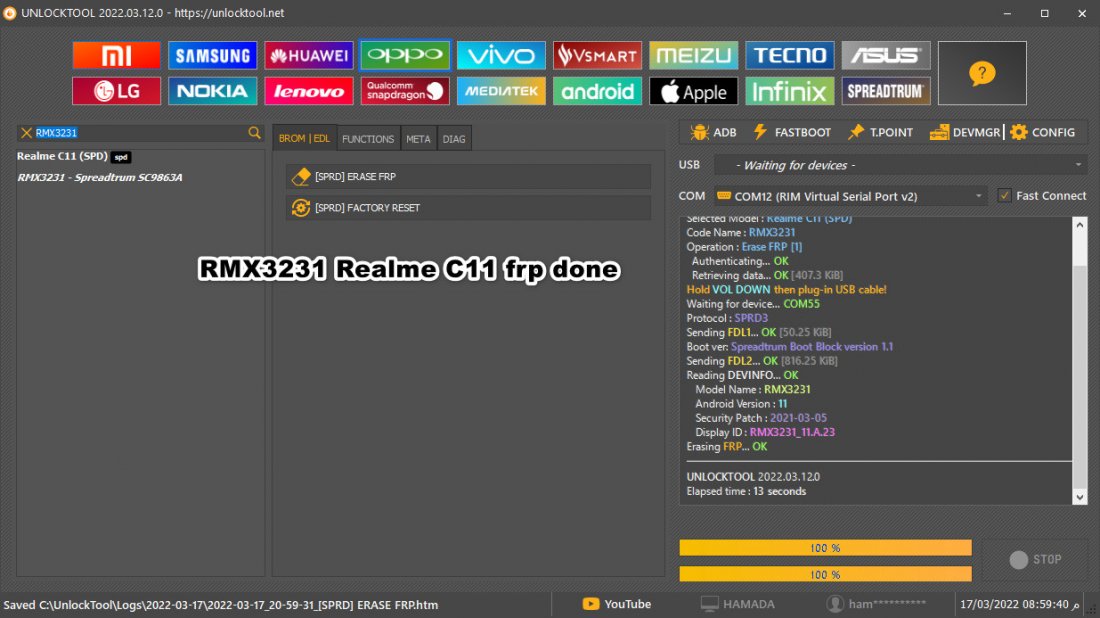
Task: Select the Xiaomi Mi brand icon
Action: [x=116, y=55]
